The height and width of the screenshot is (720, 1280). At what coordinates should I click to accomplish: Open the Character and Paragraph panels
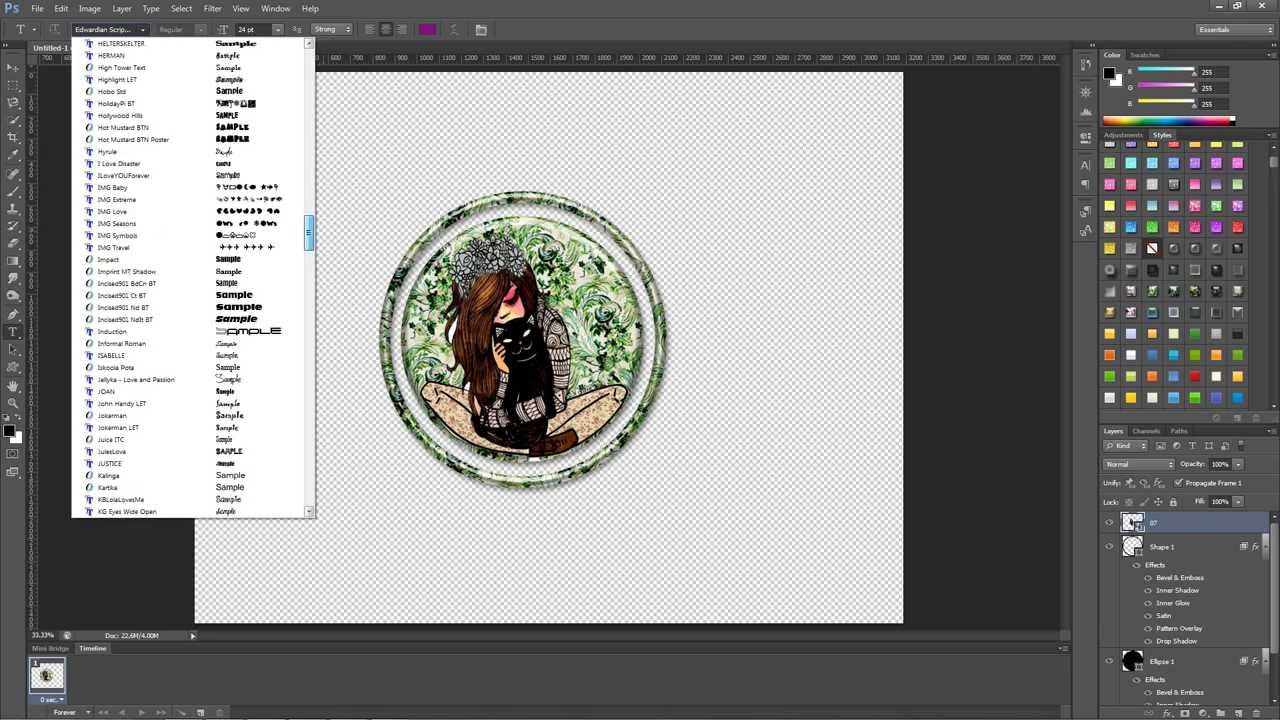click(x=481, y=30)
